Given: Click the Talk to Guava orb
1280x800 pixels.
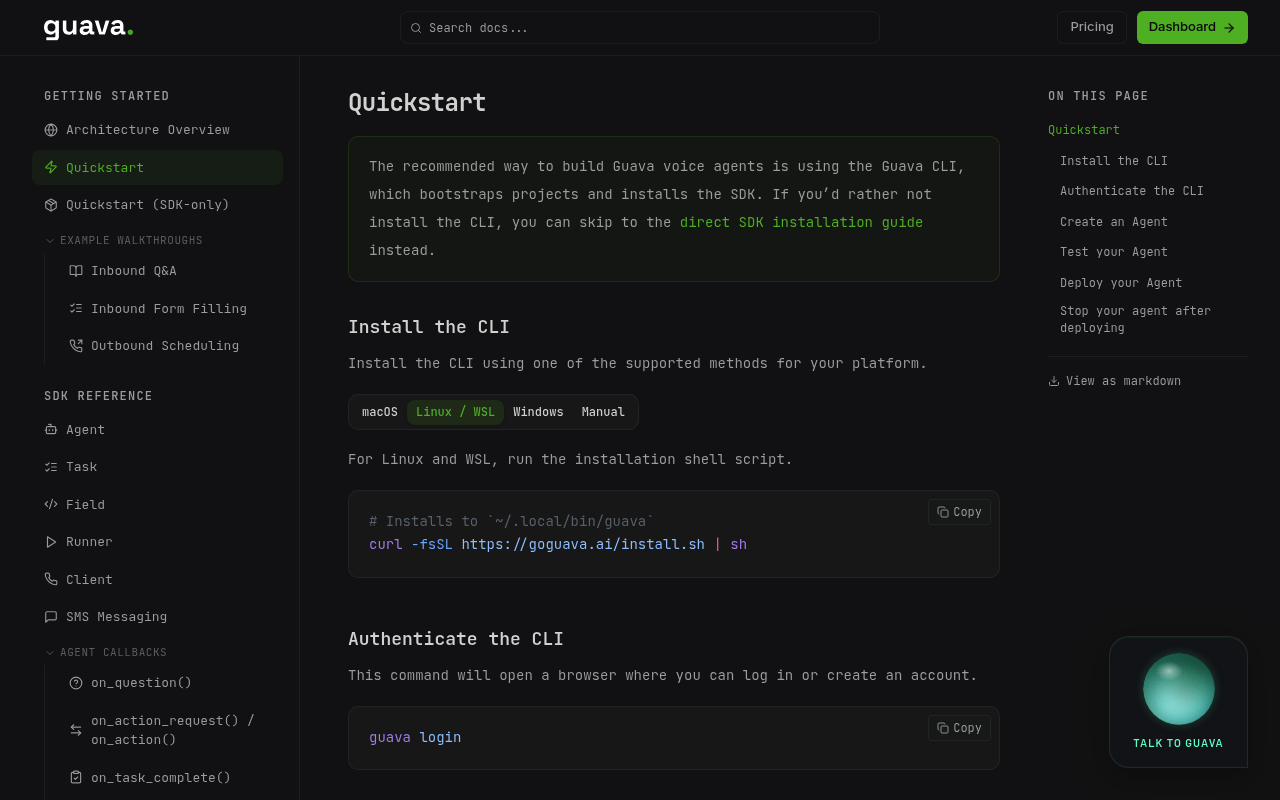Looking at the screenshot, I should [x=1179, y=689].
